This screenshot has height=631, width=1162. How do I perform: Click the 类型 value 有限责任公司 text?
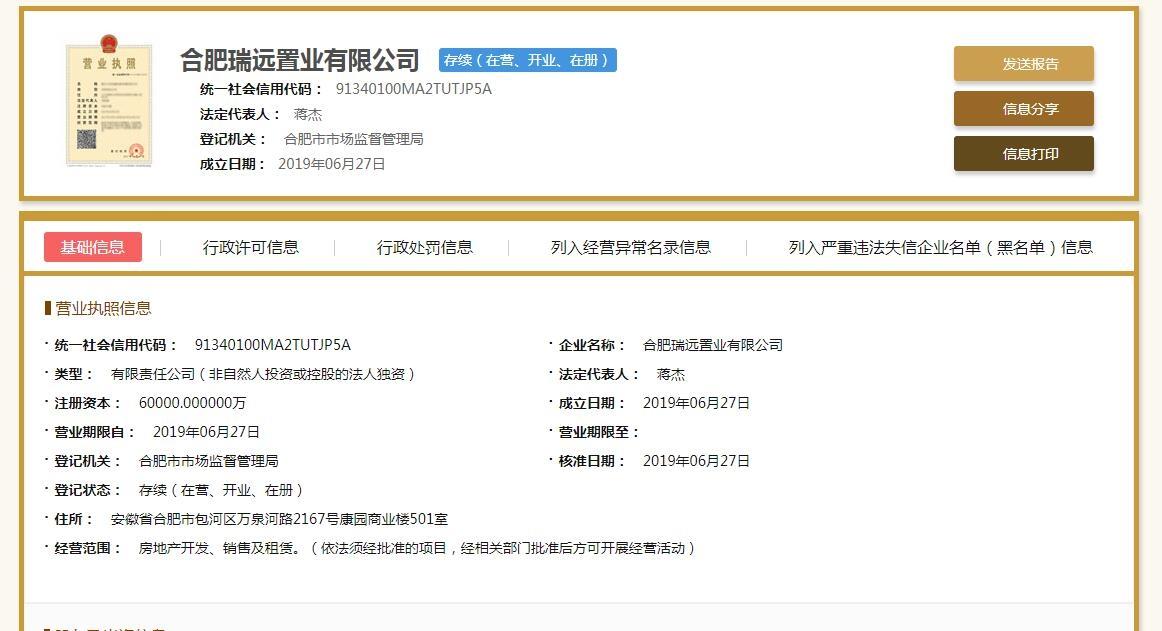pos(263,374)
